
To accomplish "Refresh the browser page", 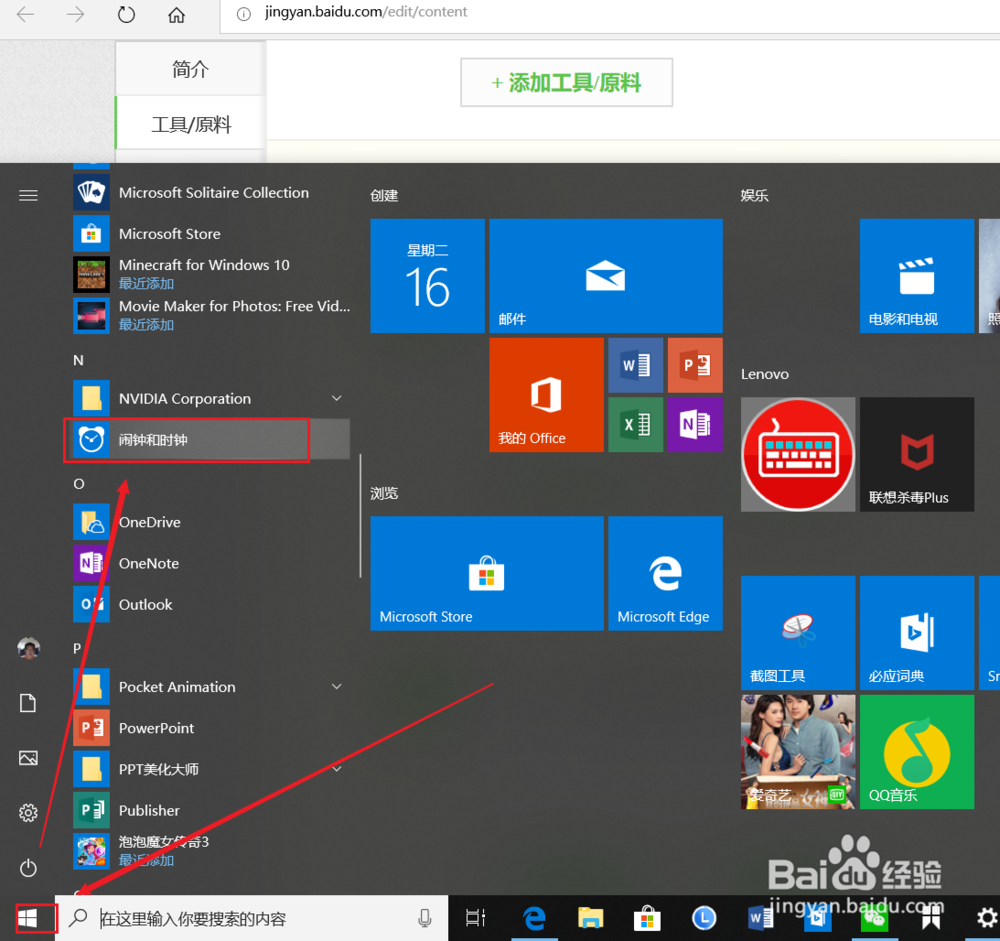I will click(126, 14).
